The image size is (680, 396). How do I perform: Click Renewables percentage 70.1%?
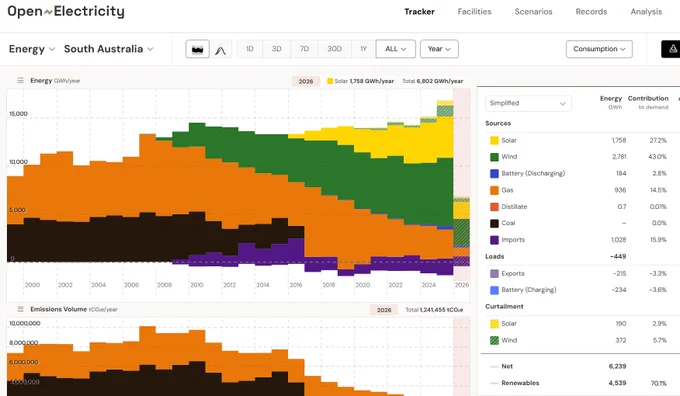[x=659, y=383]
